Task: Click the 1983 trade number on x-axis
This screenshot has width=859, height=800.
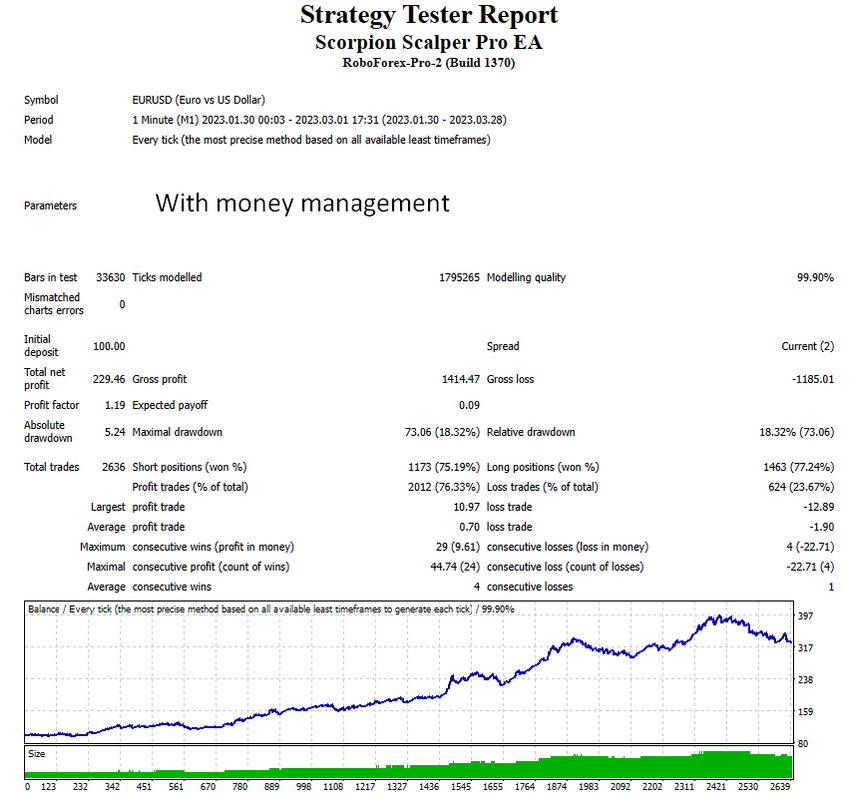Action: click(x=588, y=787)
